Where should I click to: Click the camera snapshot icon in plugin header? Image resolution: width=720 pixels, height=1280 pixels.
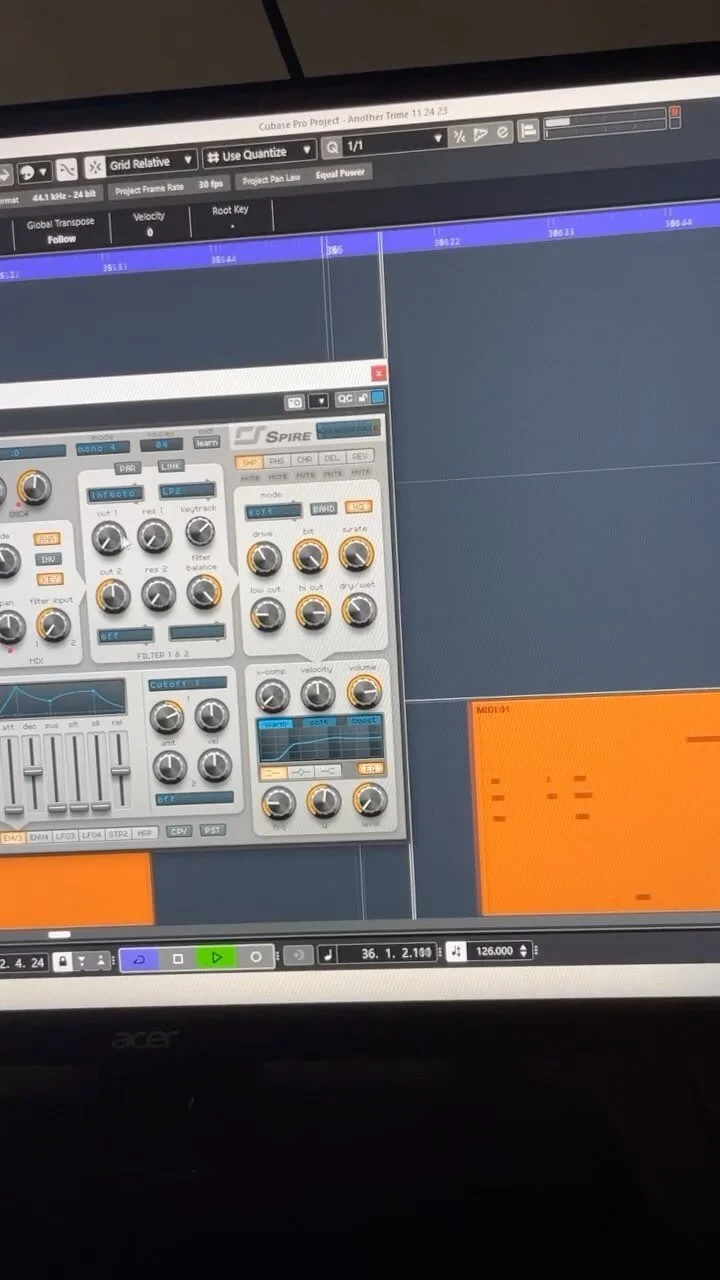point(294,402)
